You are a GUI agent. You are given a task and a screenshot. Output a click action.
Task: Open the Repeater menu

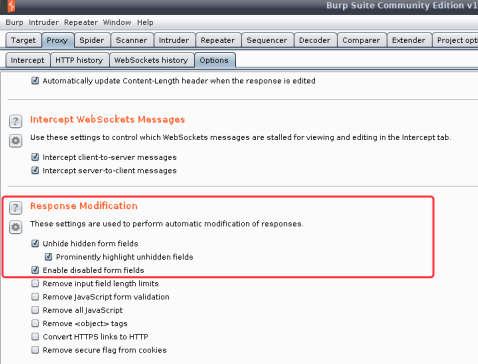81,22
